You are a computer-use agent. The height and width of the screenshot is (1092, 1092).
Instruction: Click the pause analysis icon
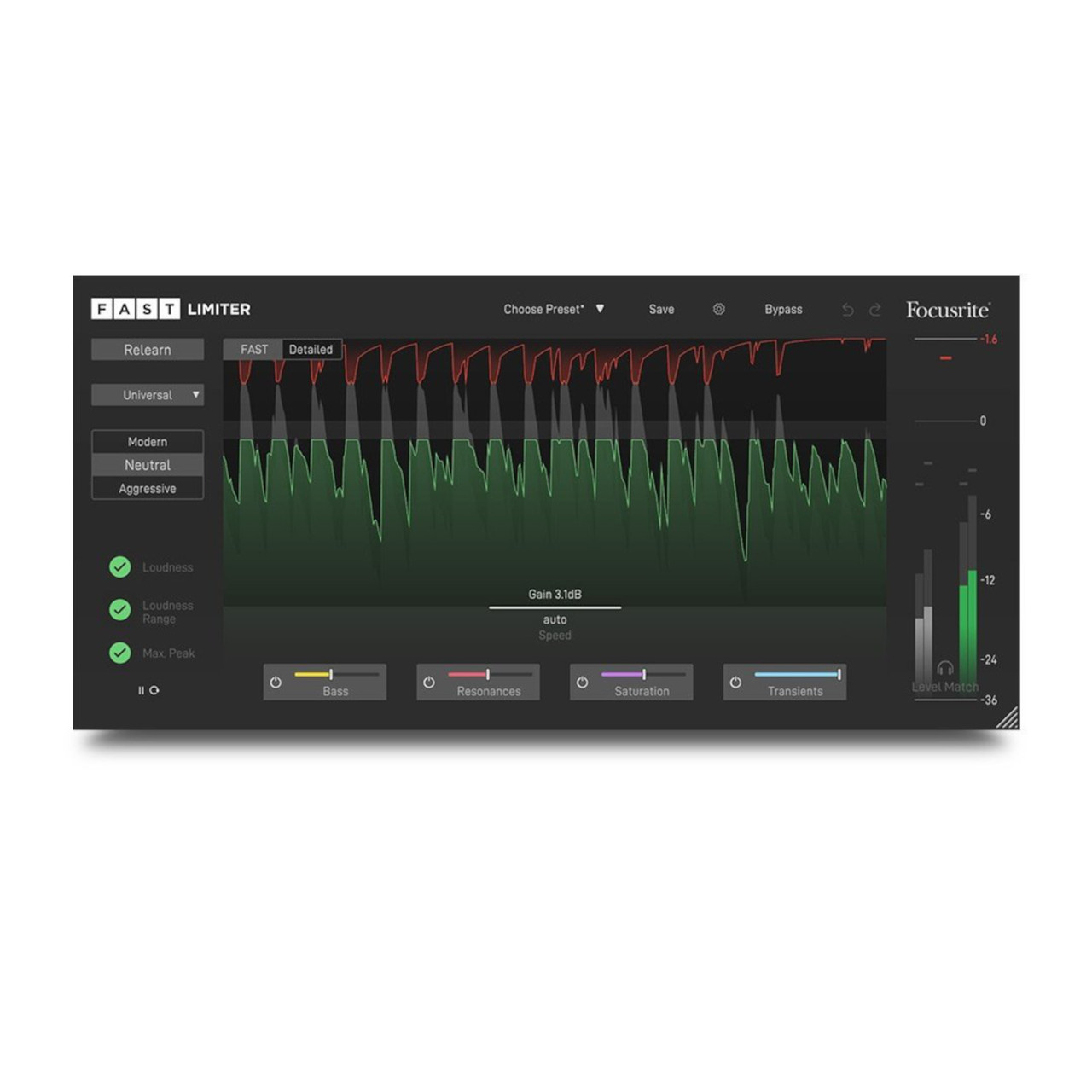(142, 688)
